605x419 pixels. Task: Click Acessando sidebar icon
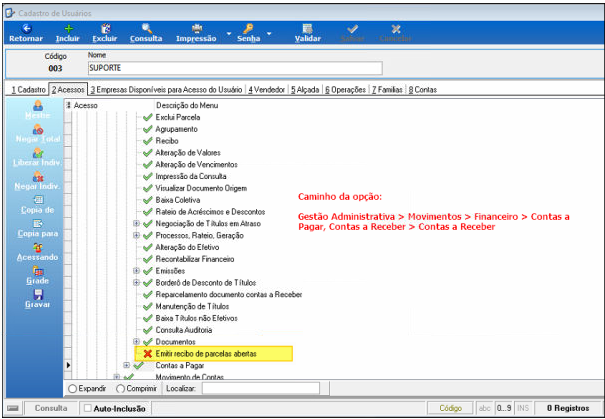(x=38, y=247)
